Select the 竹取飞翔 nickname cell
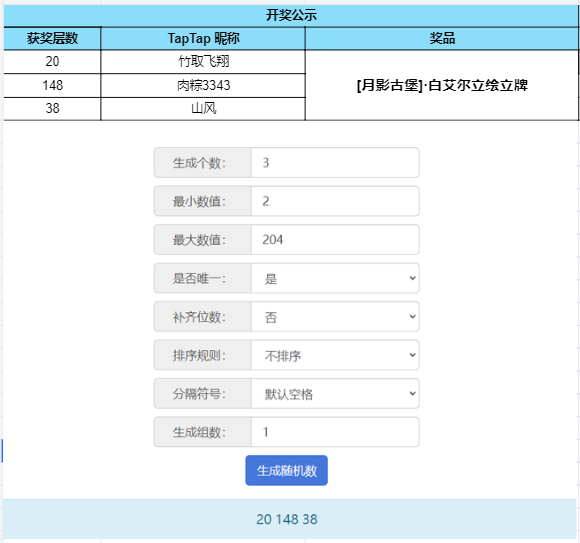Viewport: 580px width, 543px height. (x=203, y=62)
